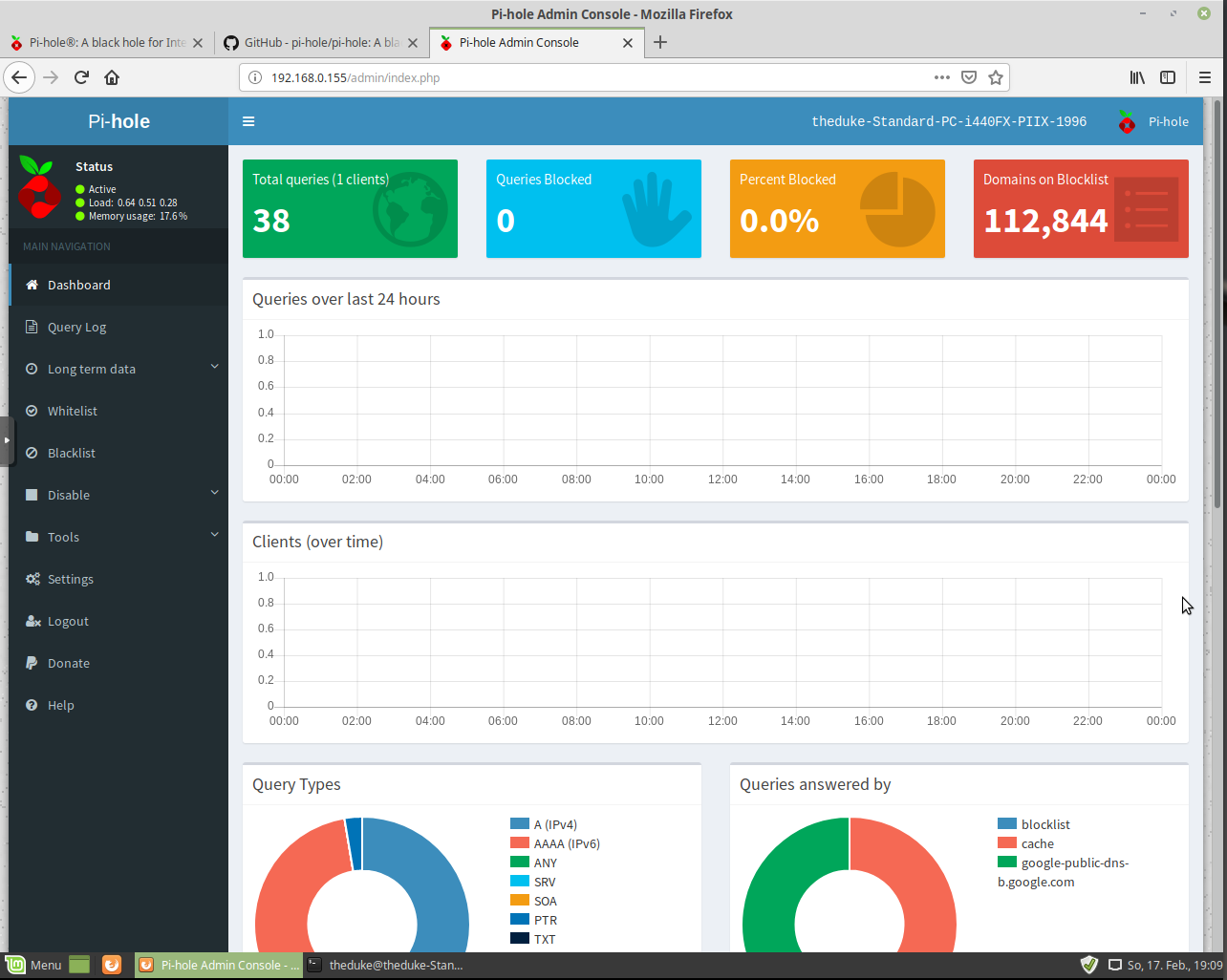Switch to the GitHub pi-hole tab

(x=320, y=42)
